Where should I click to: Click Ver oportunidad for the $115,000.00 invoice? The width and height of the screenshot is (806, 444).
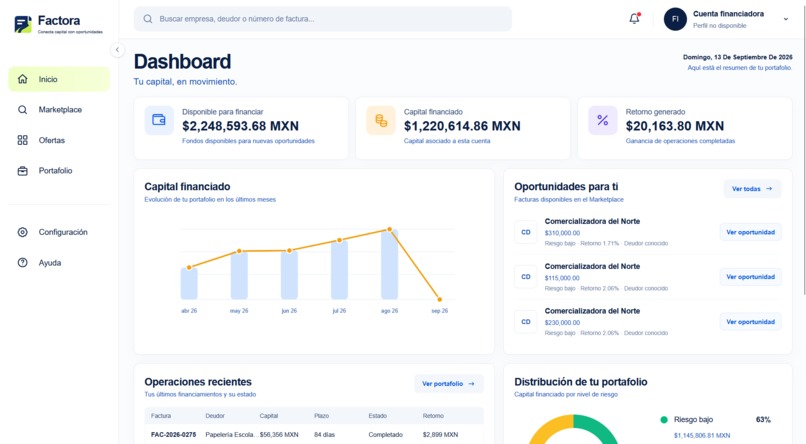pyautogui.click(x=750, y=277)
